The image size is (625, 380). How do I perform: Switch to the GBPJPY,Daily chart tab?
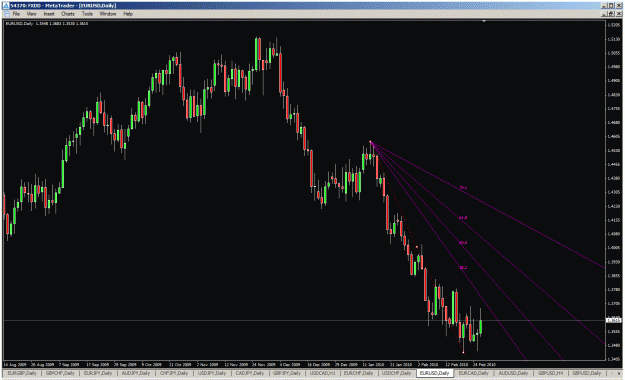pyautogui.click(x=287, y=373)
